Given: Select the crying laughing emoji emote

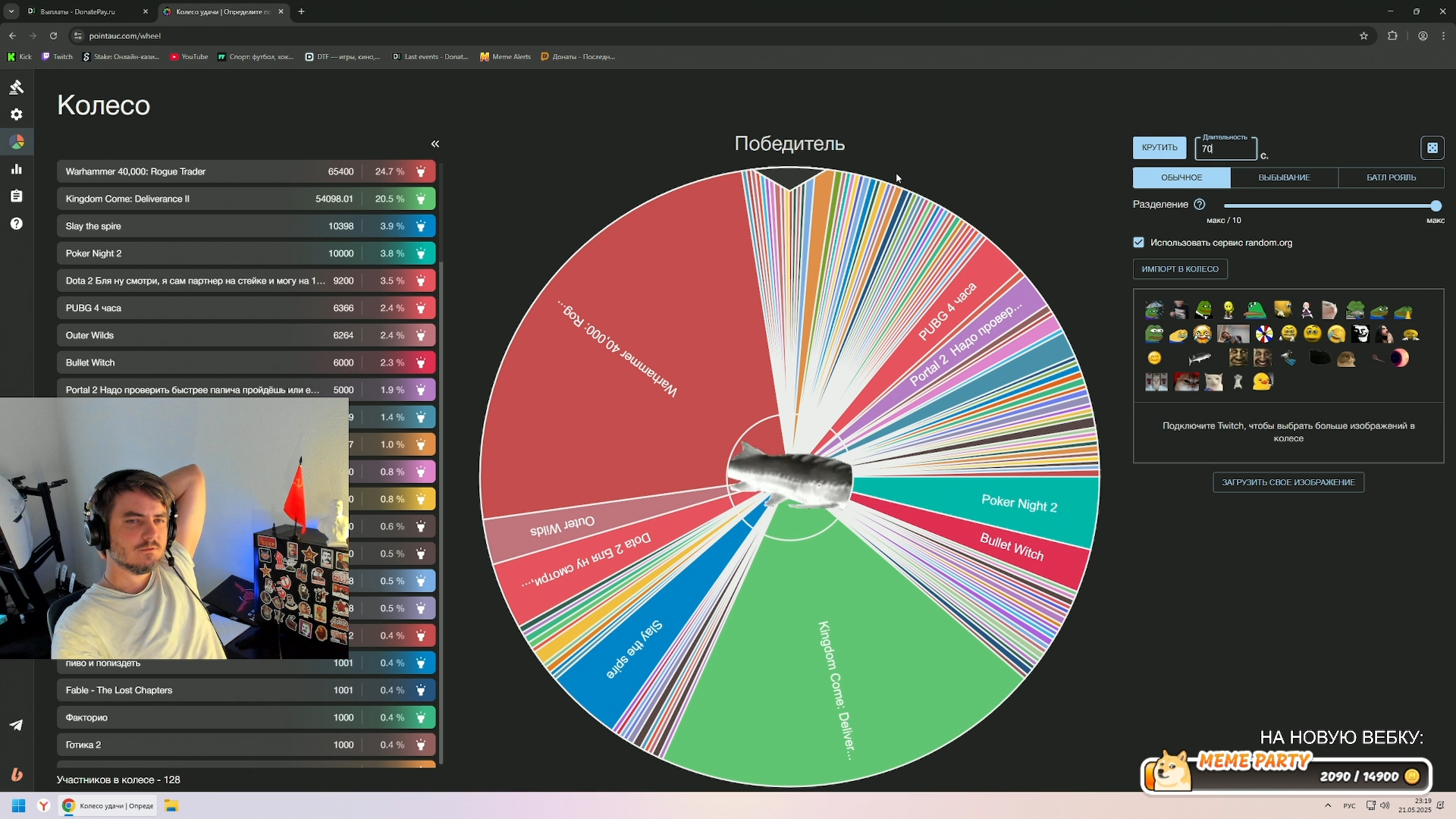Looking at the screenshot, I should tap(1202, 334).
